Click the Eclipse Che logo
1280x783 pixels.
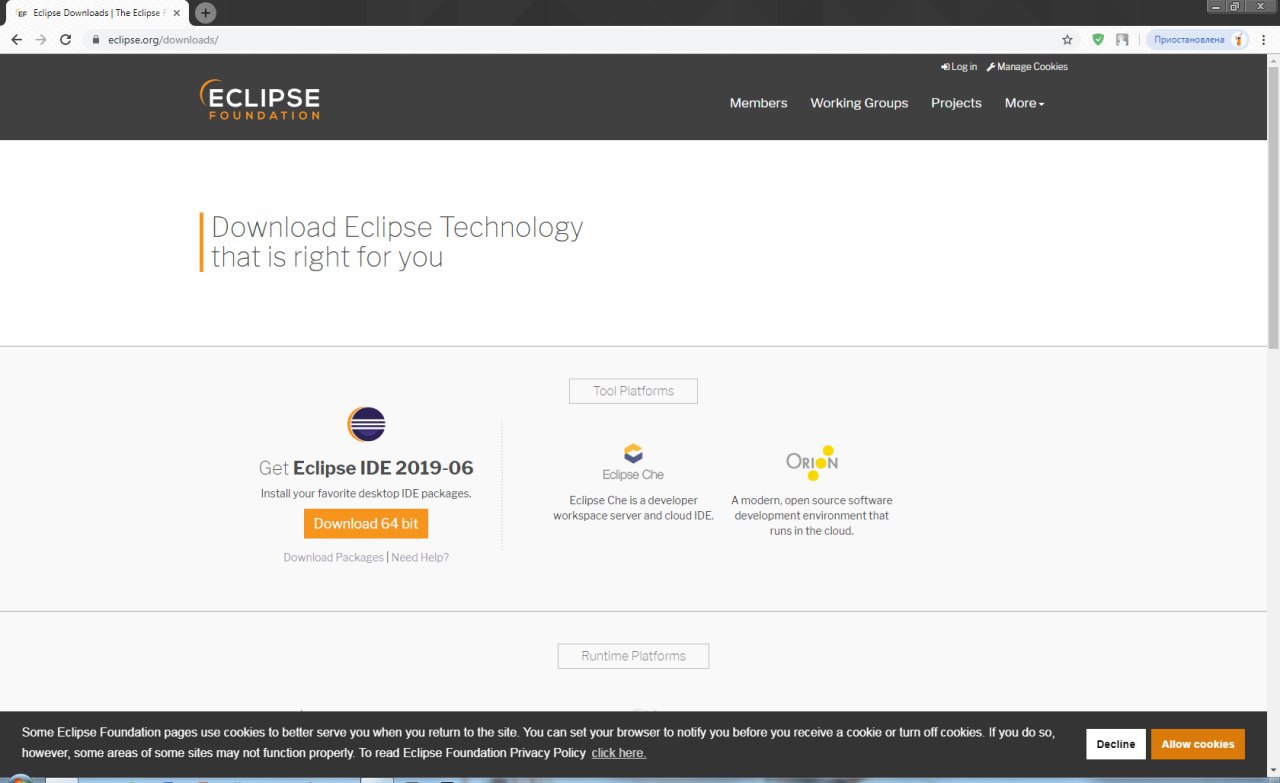point(633,462)
